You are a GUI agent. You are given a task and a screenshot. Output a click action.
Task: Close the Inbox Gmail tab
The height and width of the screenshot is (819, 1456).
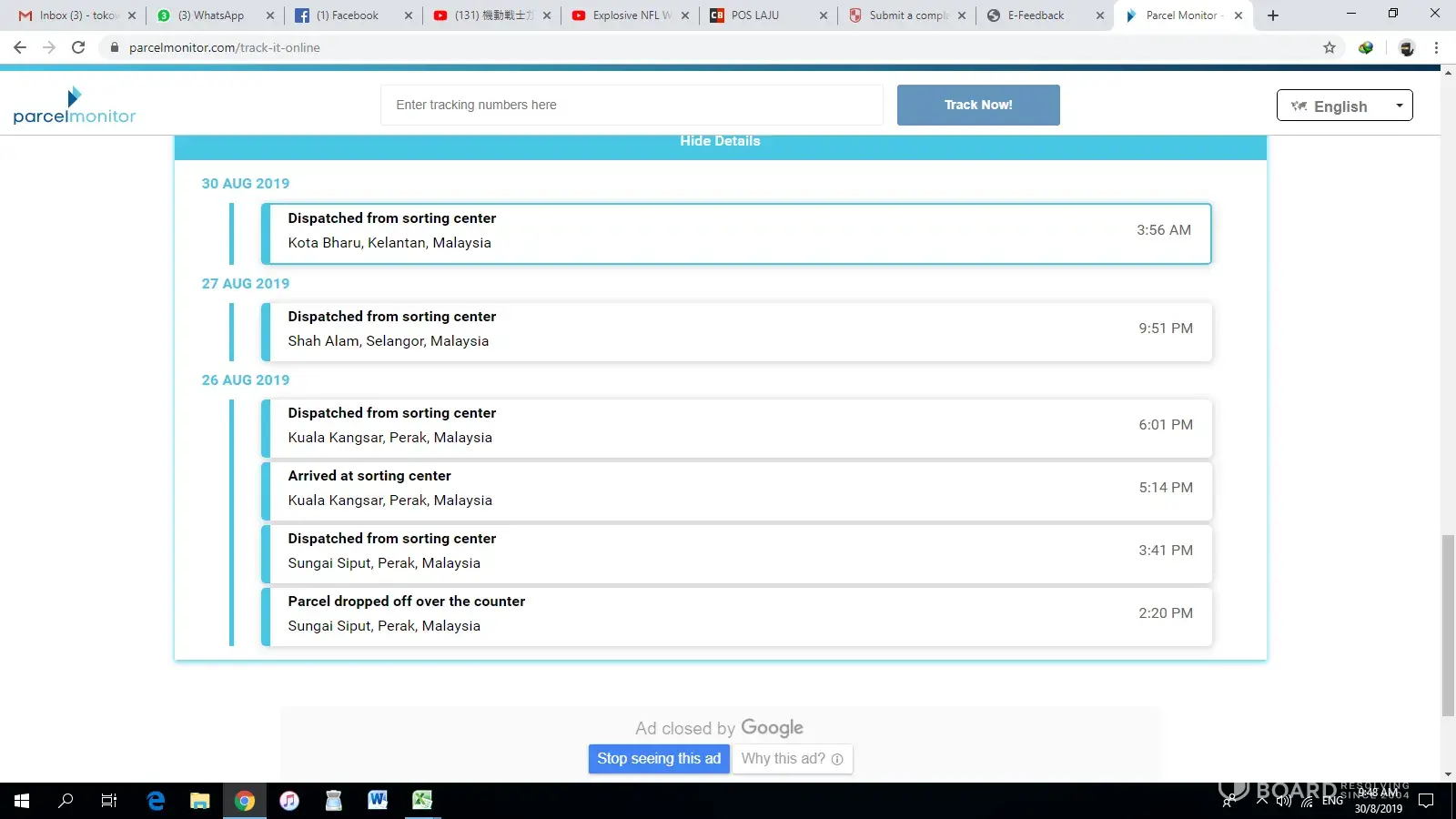pyautogui.click(x=132, y=15)
